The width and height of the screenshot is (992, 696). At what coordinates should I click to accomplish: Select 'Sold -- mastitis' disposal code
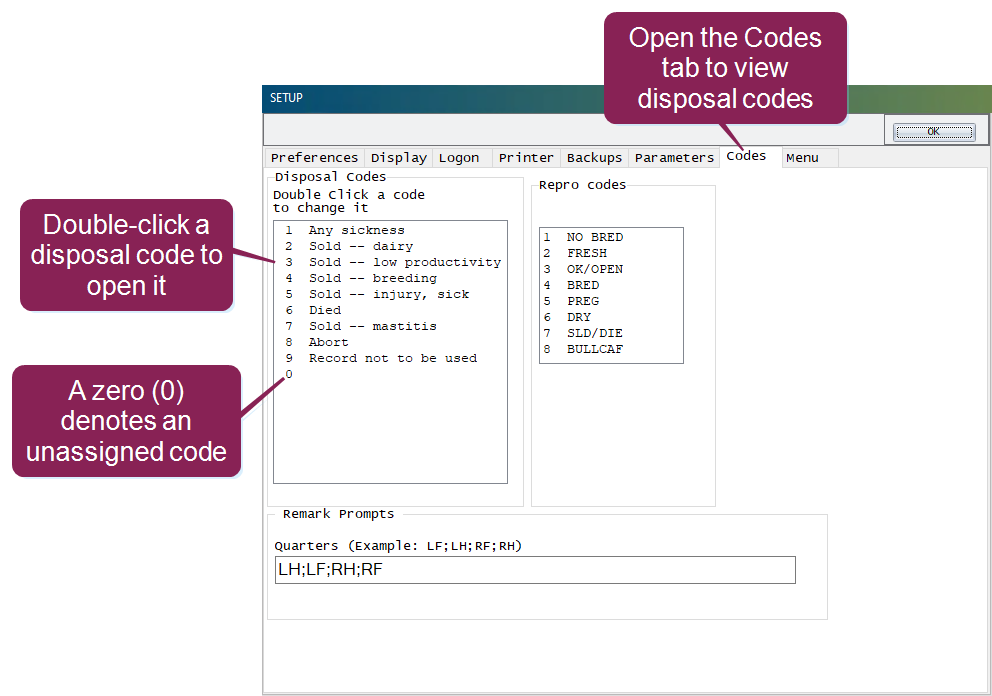390,326
